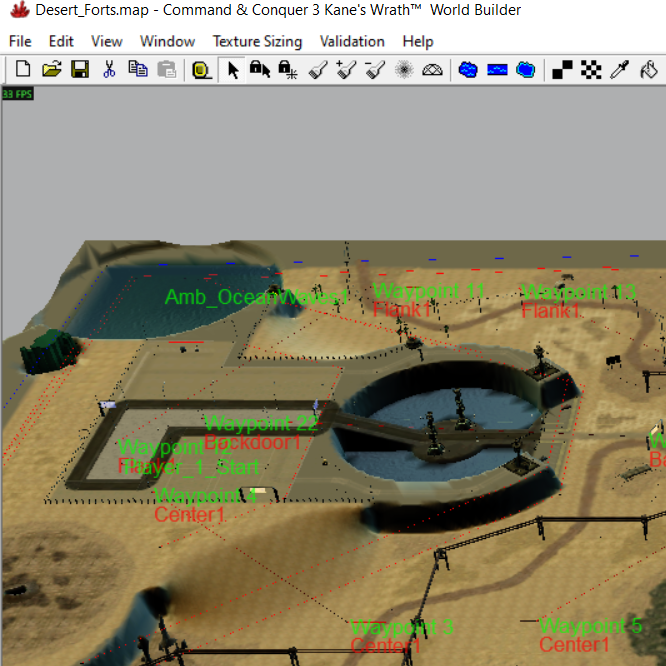Click the greyed Paste clipboard icon
The width and height of the screenshot is (666, 666).
[x=166, y=69]
